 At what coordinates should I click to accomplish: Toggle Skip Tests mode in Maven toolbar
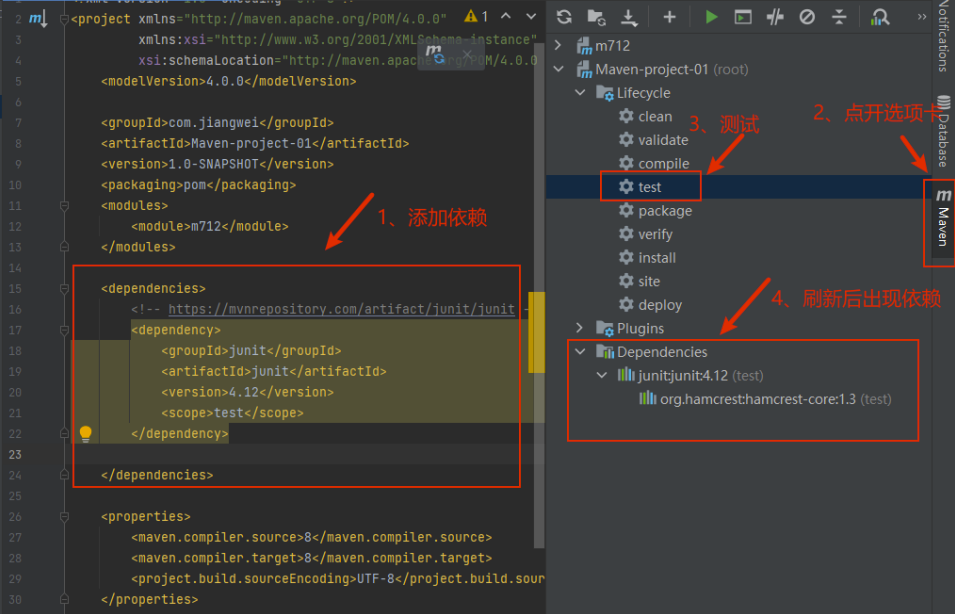[807, 17]
